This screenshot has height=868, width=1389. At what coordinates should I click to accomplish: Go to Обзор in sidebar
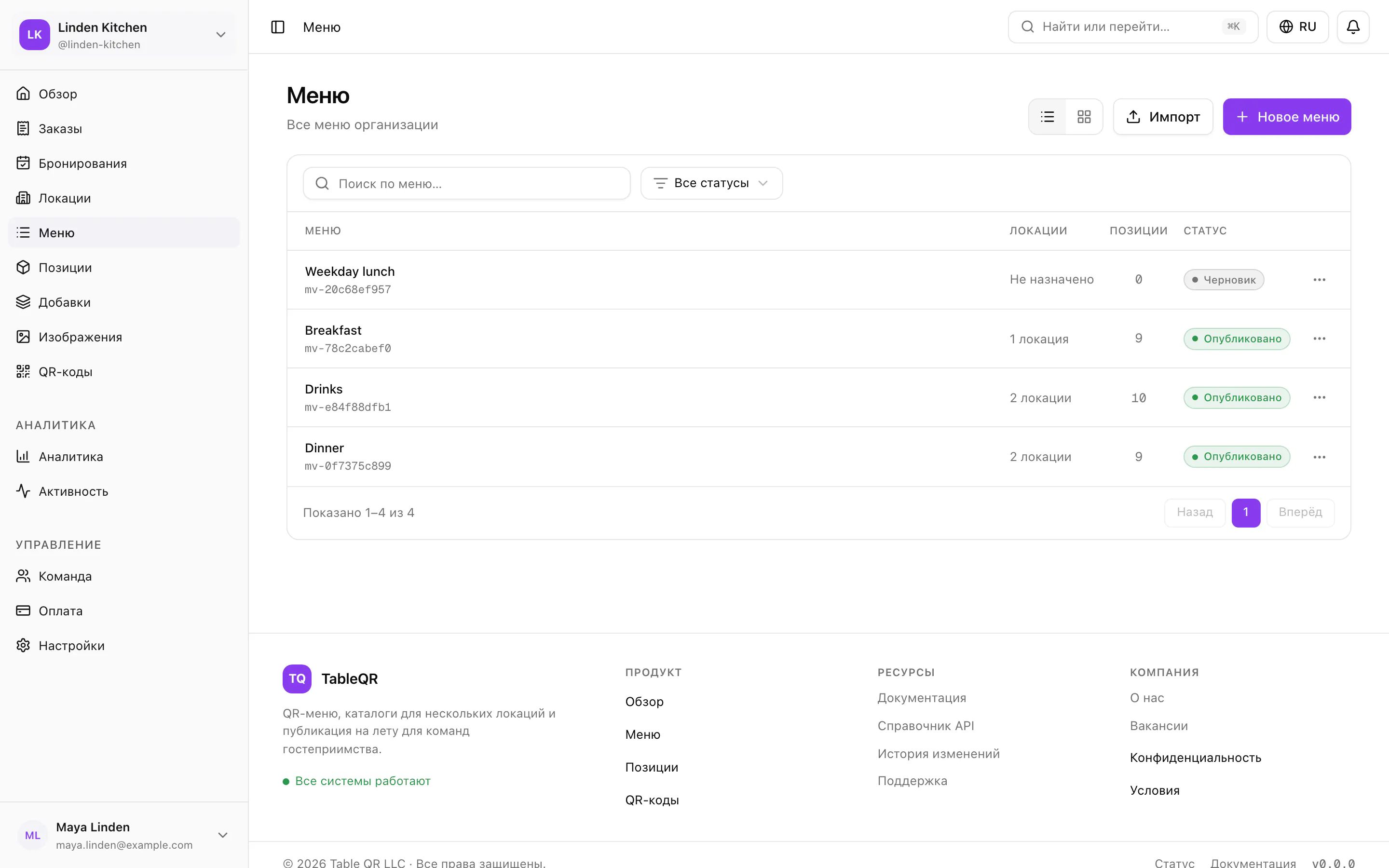coord(124,94)
